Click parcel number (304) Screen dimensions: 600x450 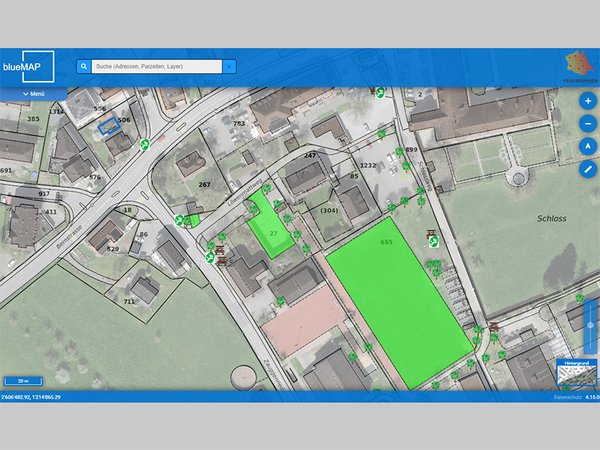(329, 210)
